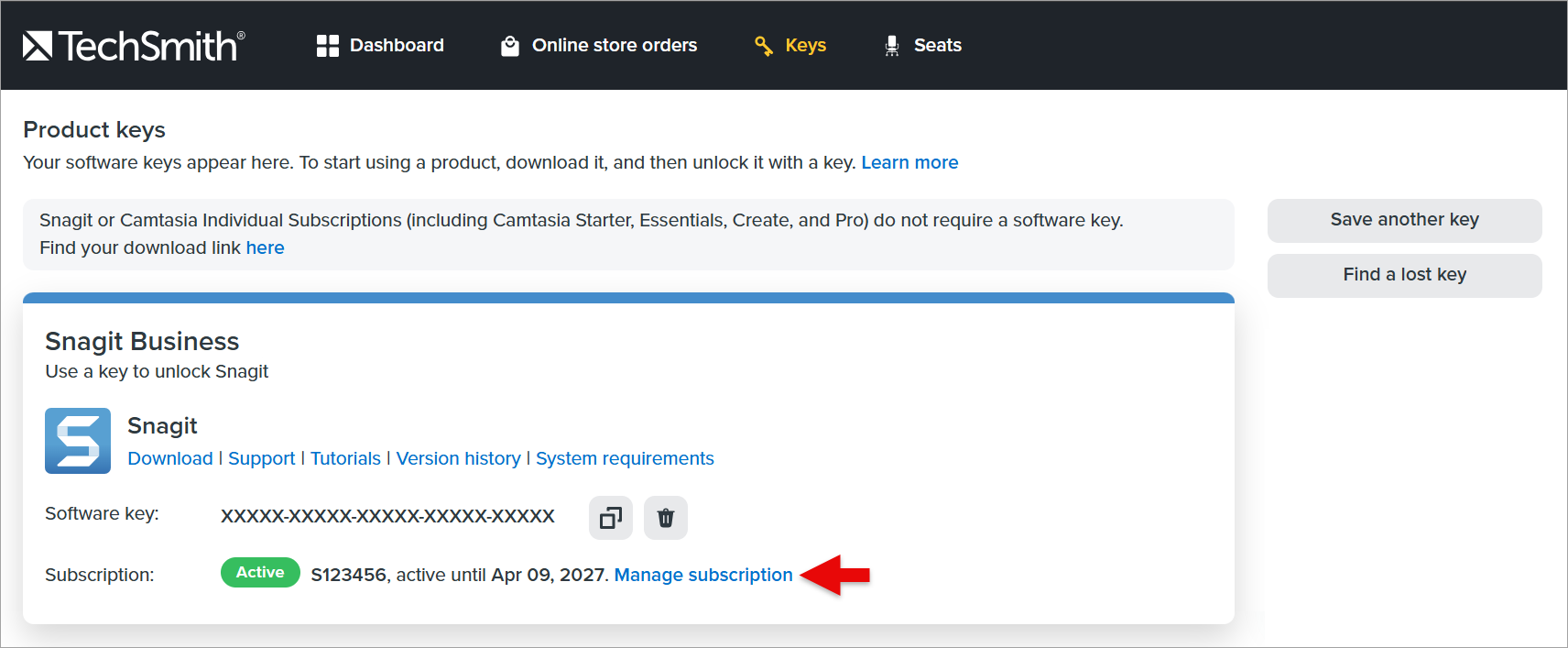Viewport: 1568px width, 648px height.
Task: Click 'Use a key to unlock Snagit' text
Action: point(157,371)
